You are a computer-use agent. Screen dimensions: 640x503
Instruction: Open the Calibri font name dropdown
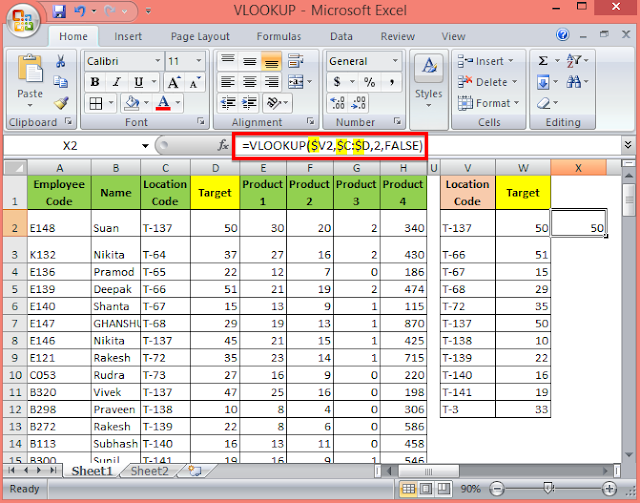click(x=158, y=61)
